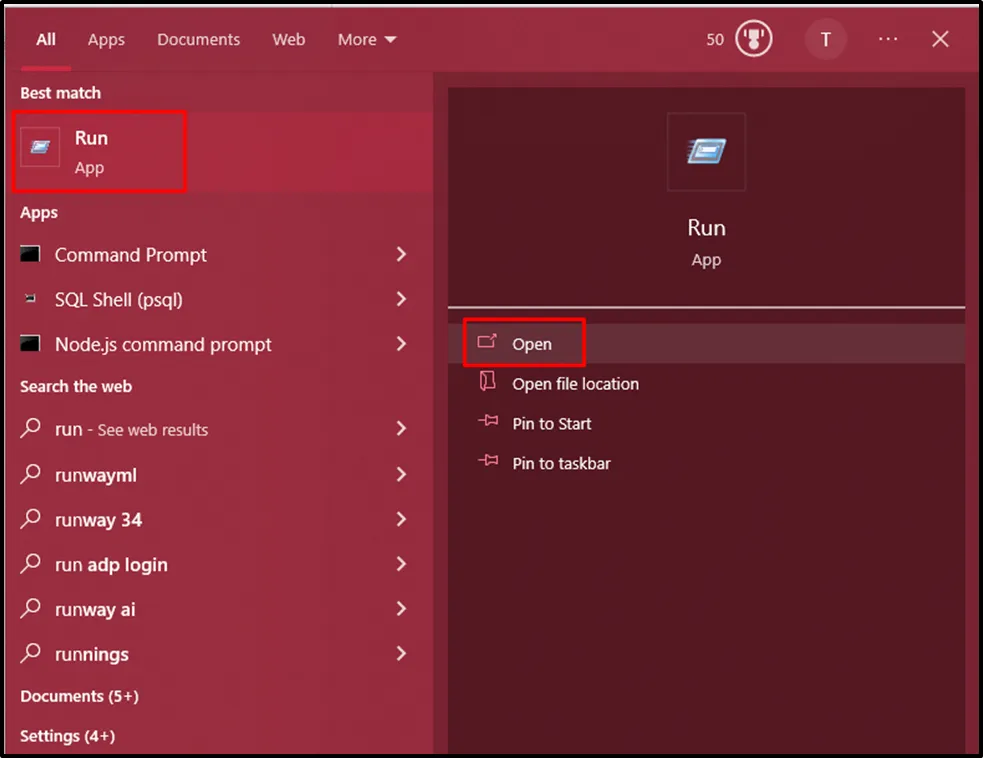Expand the Command Prompt result arrow
Image resolution: width=983 pixels, height=758 pixels.
[401, 255]
